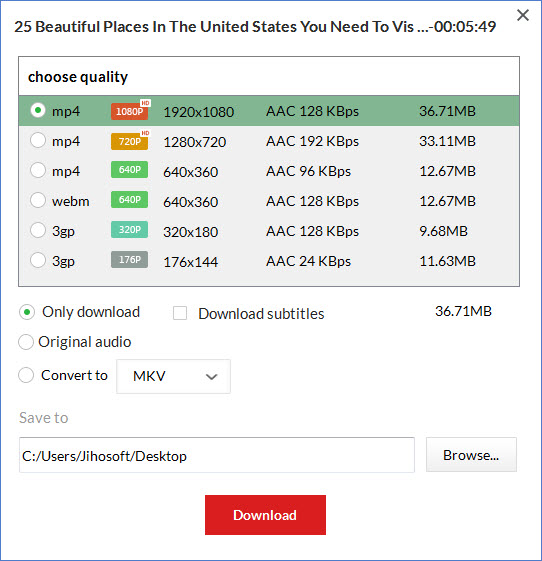The width and height of the screenshot is (542, 561).
Task: Click the red Download button
Action: point(265,515)
